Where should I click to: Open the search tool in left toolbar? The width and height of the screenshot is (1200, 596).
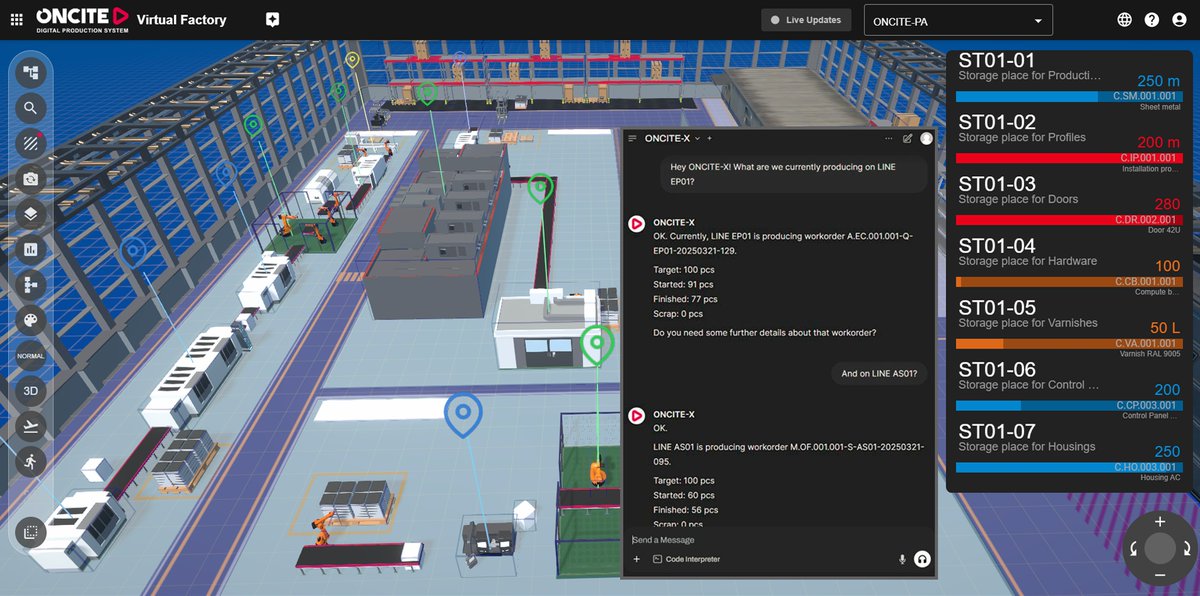[x=31, y=108]
